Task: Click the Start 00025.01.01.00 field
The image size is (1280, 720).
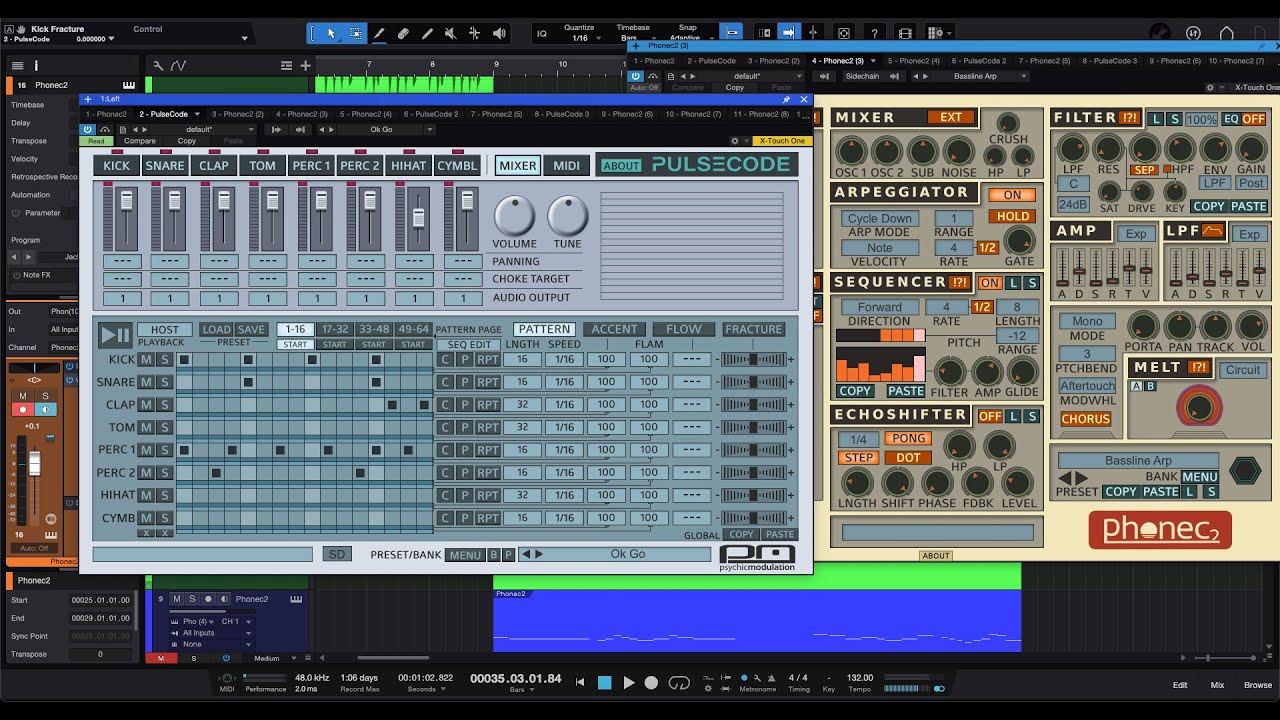Action: click(100, 600)
